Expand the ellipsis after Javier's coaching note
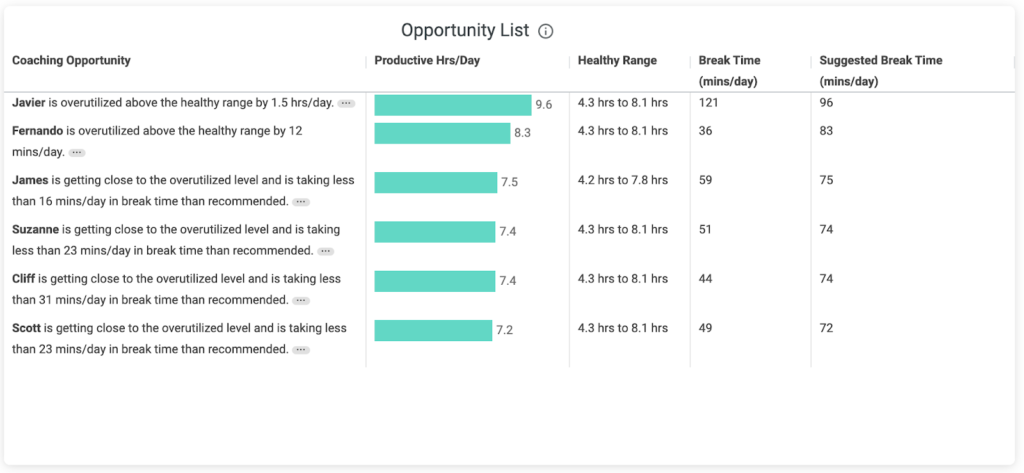This screenshot has height=473, width=1024. [x=346, y=103]
